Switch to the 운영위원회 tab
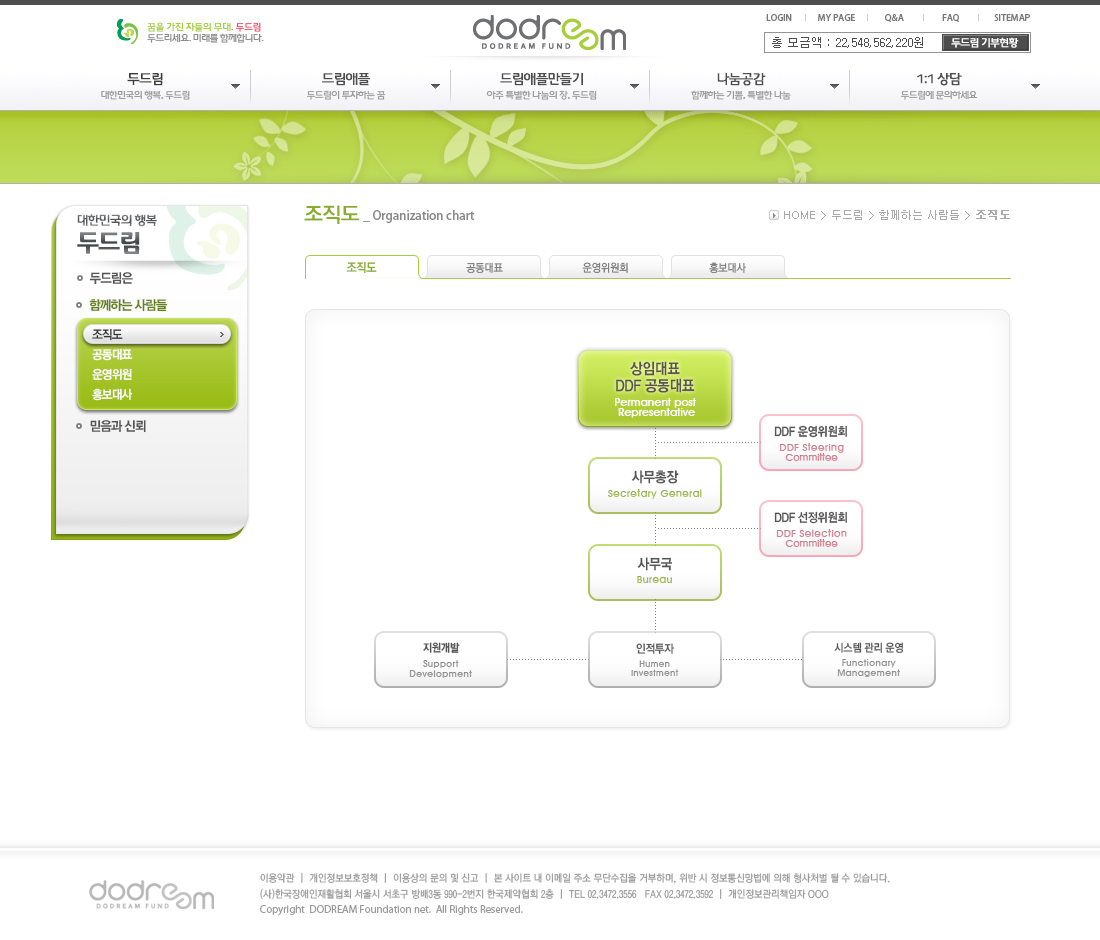The height and width of the screenshot is (940, 1100). click(x=605, y=268)
